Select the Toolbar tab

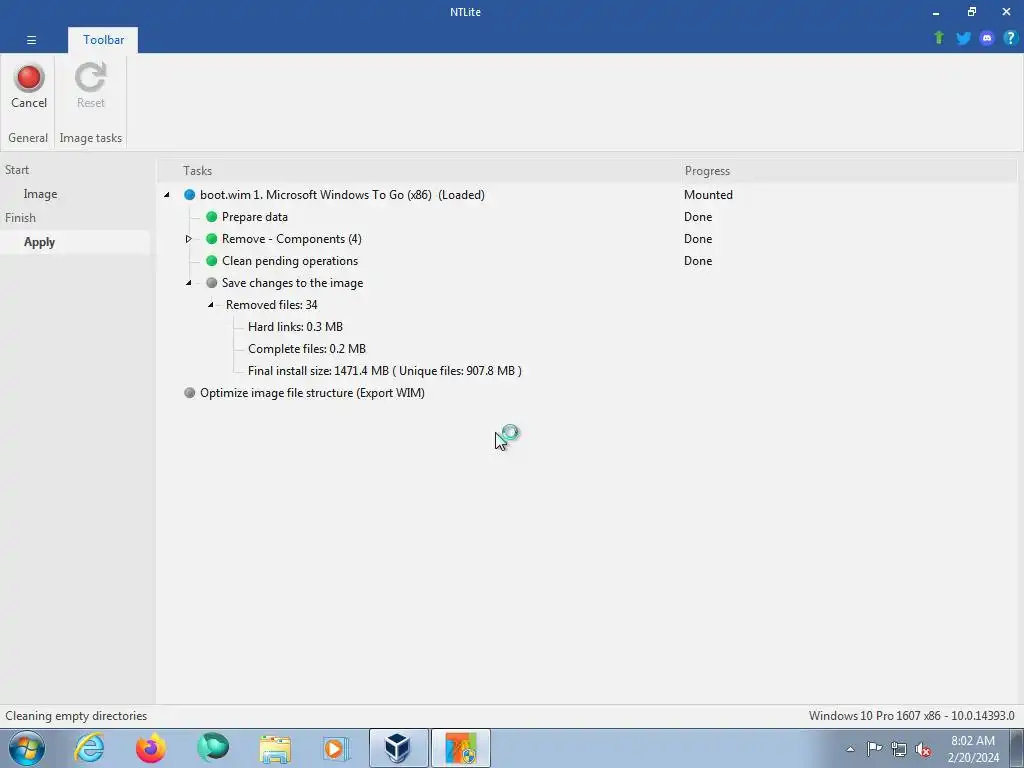[x=103, y=40]
